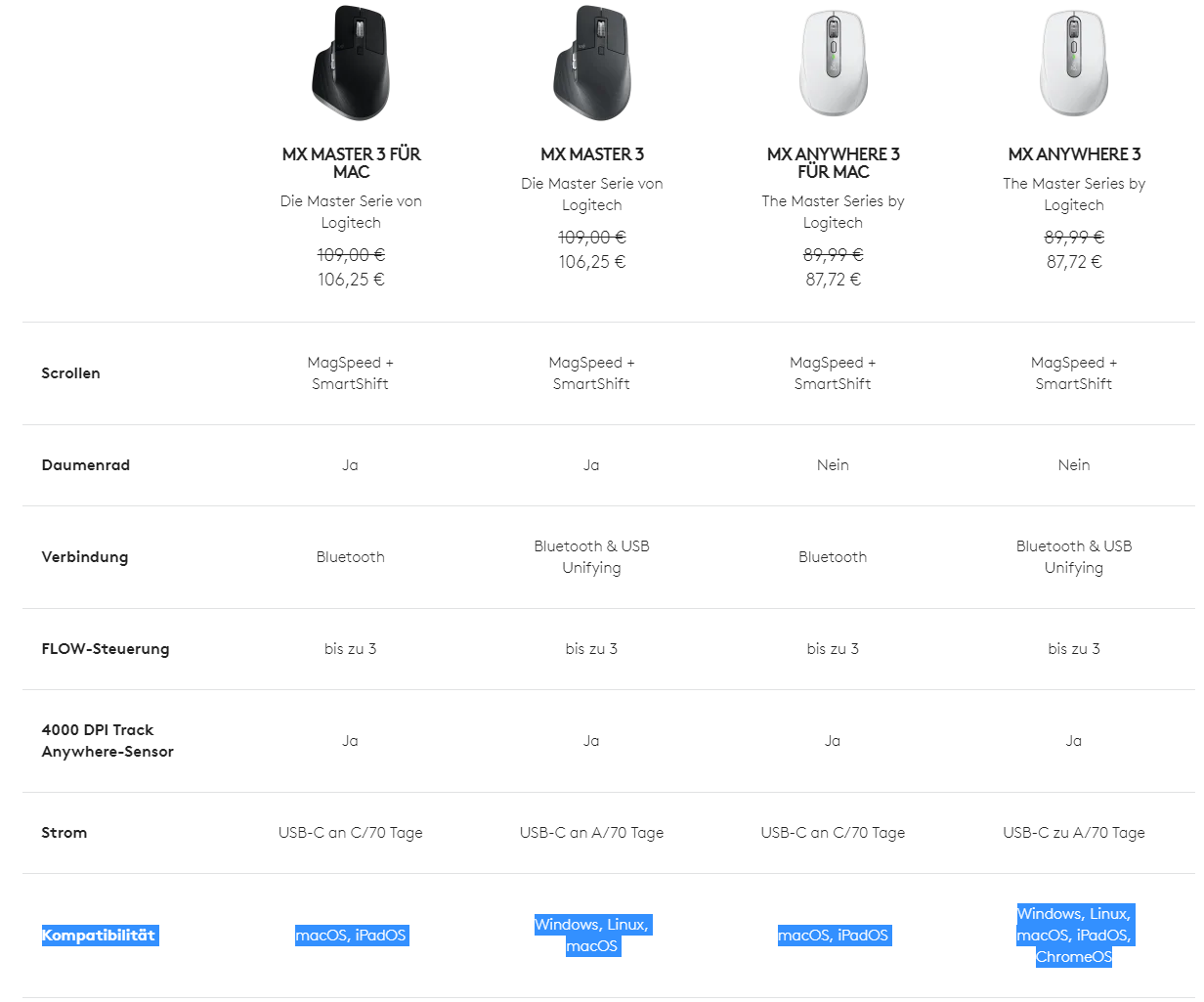Open the MX MASTER 3 FÜR MAC title link
Image resolution: width=1204 pixels, height=1002 pixels.
point(351,162)
